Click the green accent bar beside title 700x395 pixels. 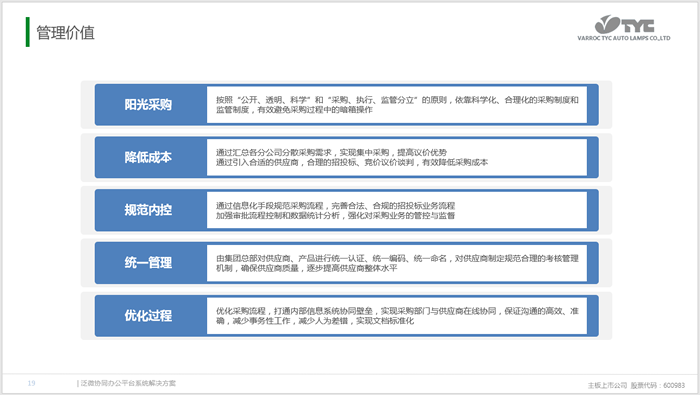point(28,32)
